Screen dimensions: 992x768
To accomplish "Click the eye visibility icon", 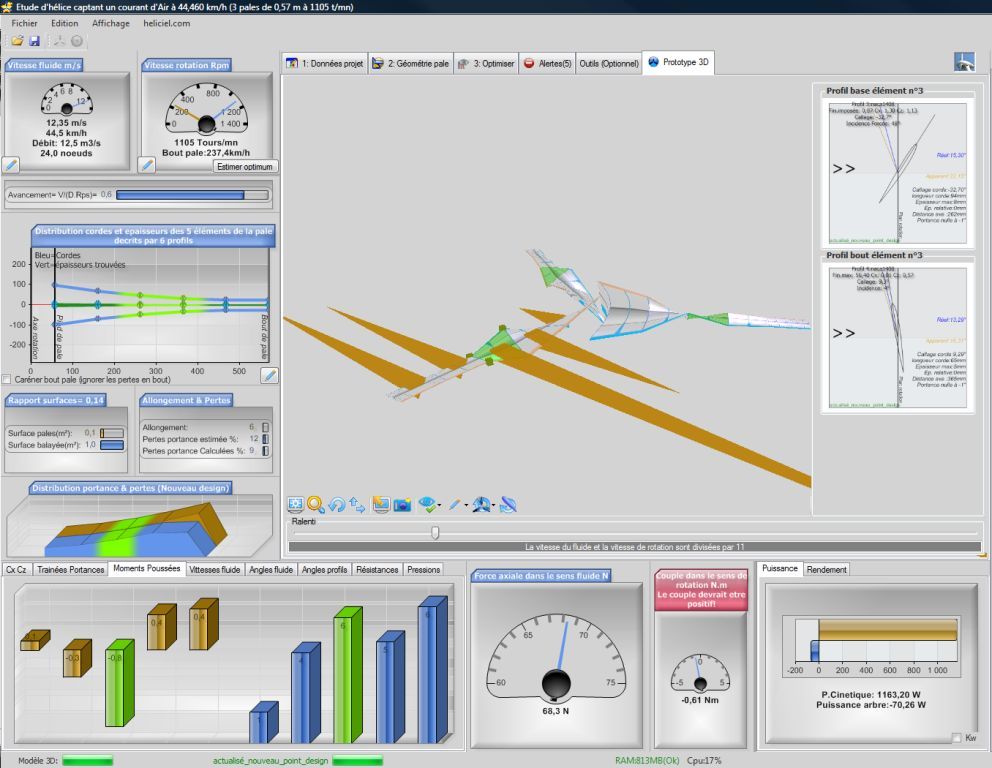I will pos(428,504).
